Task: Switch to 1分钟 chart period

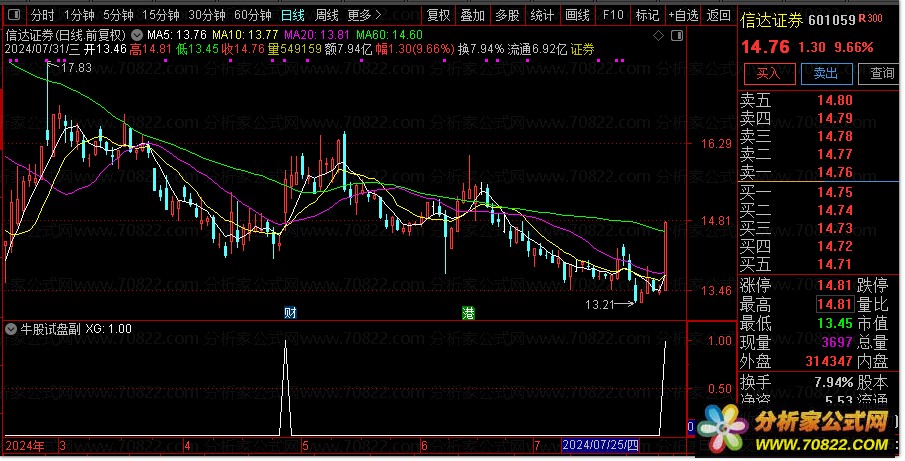Action: coord(79,15)
